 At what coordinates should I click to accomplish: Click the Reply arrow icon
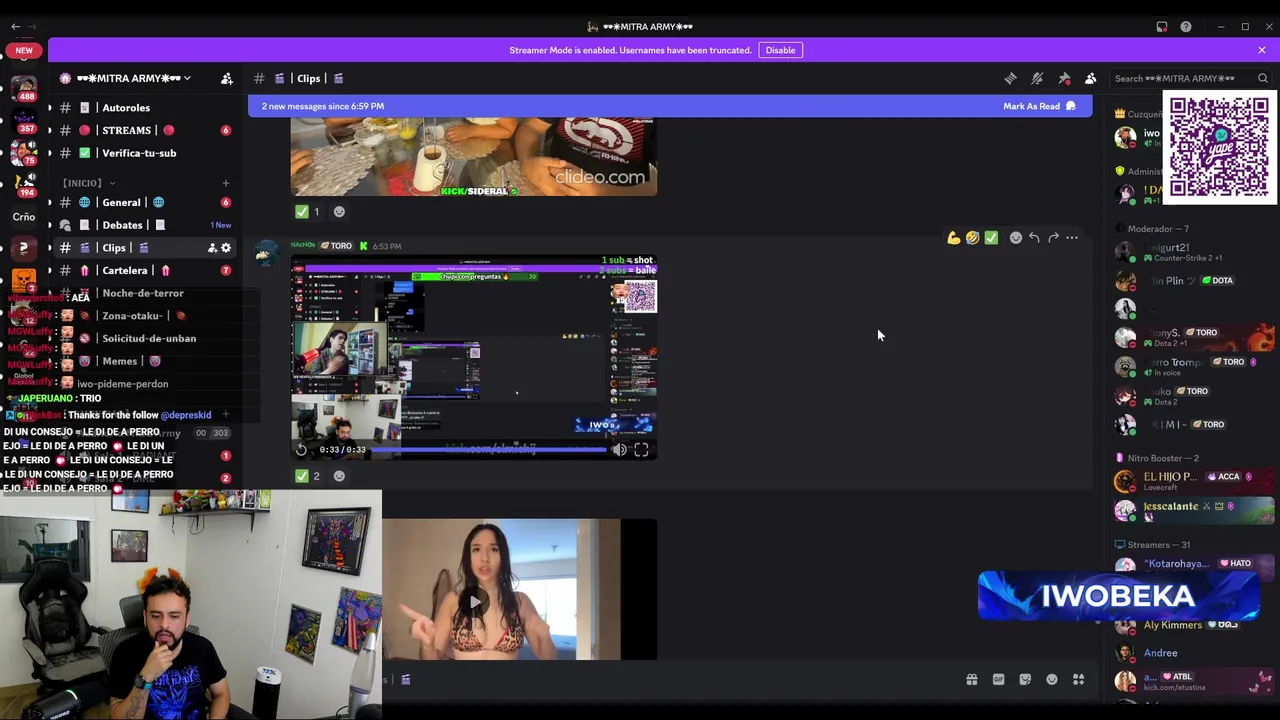point(1034,238)
